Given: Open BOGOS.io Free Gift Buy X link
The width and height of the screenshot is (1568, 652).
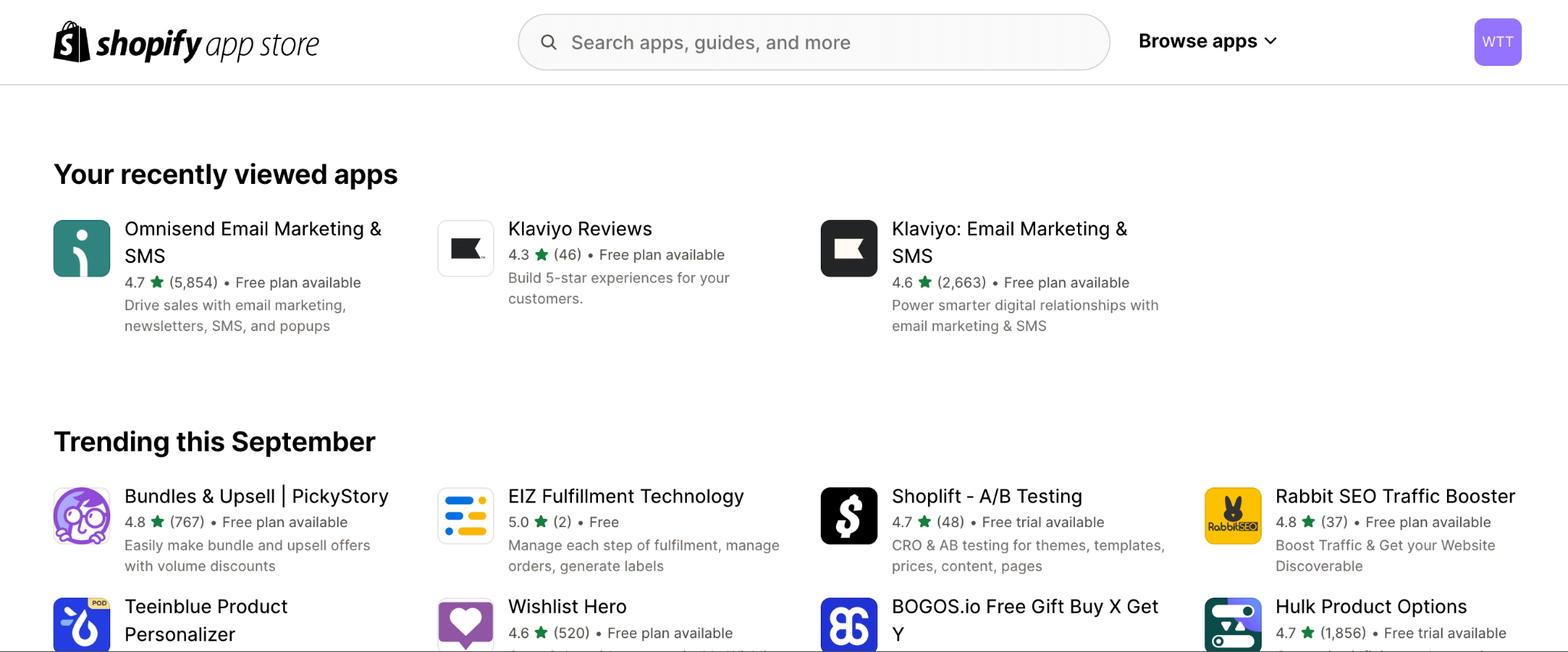Looking at the screenshot, I should [1025, 621].
